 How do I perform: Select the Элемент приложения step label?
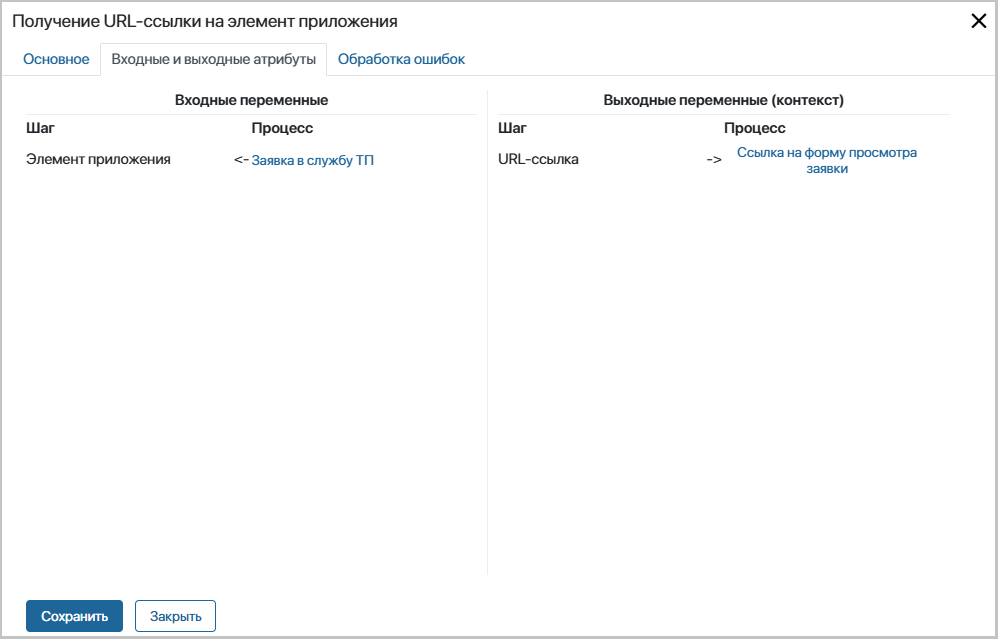(x=98, y=159)
